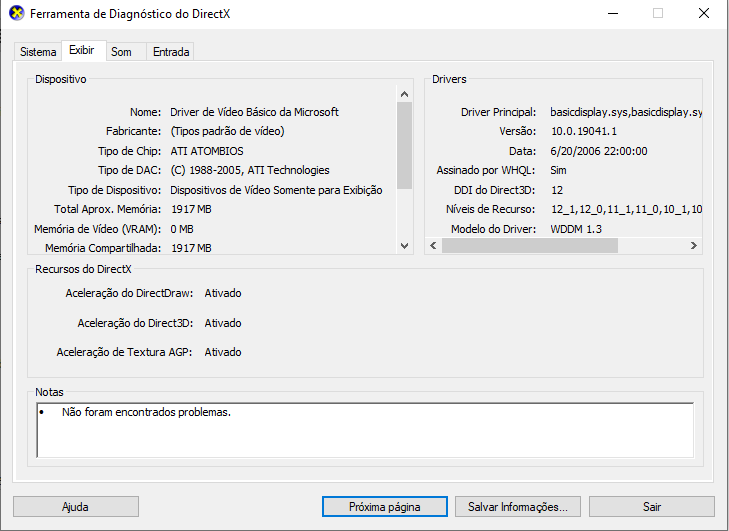Click the Memória de Vídeo '0 MB' value

(x=182, y=229)
